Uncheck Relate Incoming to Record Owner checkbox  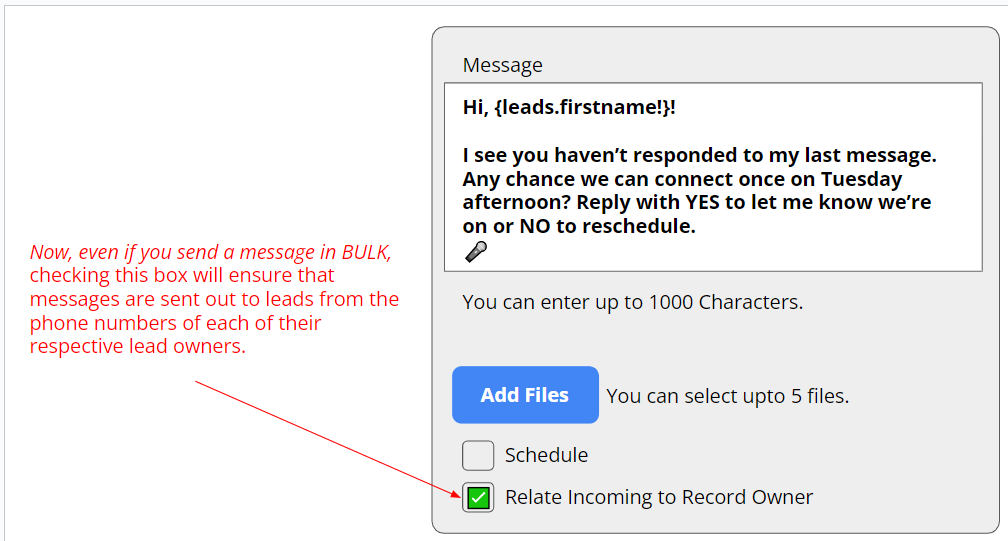(x=478, y=497)
